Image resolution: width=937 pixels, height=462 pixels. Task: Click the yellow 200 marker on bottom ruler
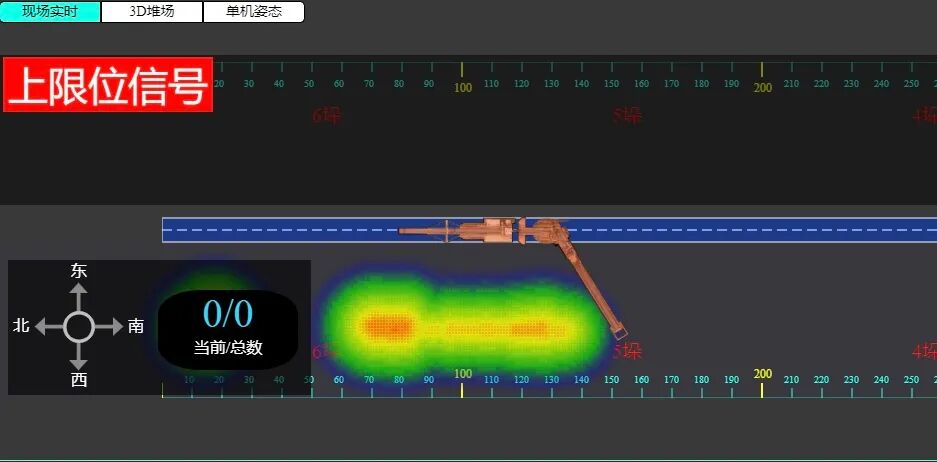(763, 374)
